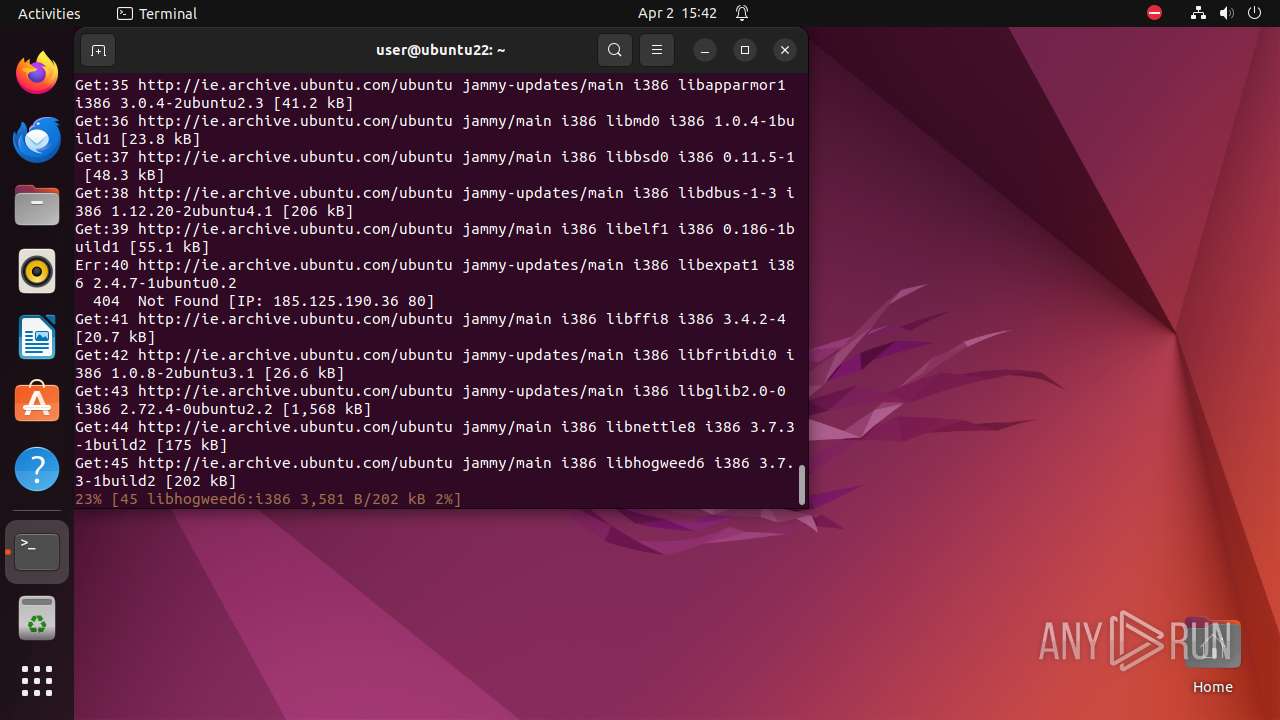The image size is (1280, 720).
Task: Open the clock and calendar panel
Action: pyautogui.click(x=677, y=13)
